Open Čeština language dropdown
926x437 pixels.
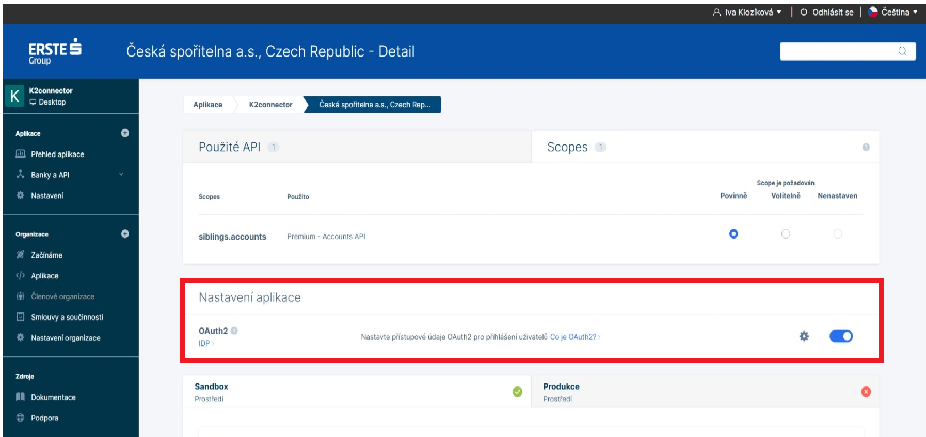[x=893, y=12]
